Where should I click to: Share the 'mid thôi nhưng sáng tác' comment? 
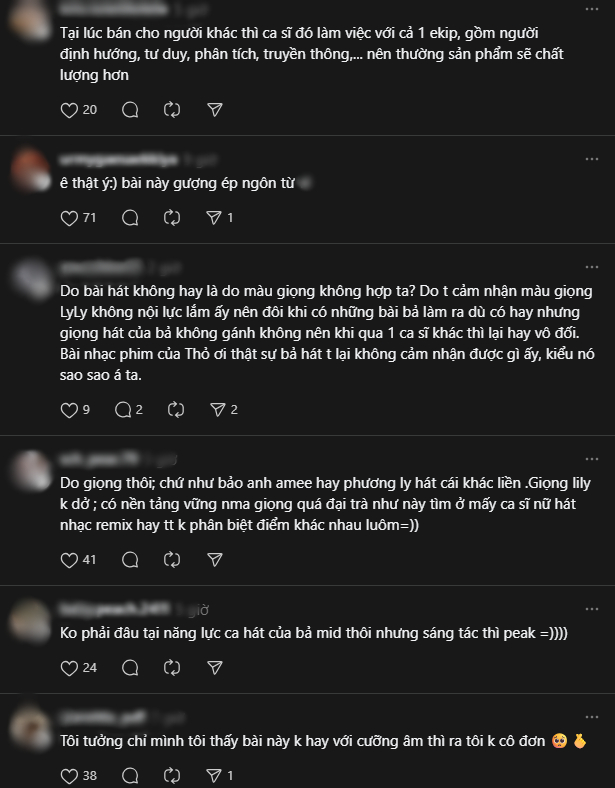[213, 667]
